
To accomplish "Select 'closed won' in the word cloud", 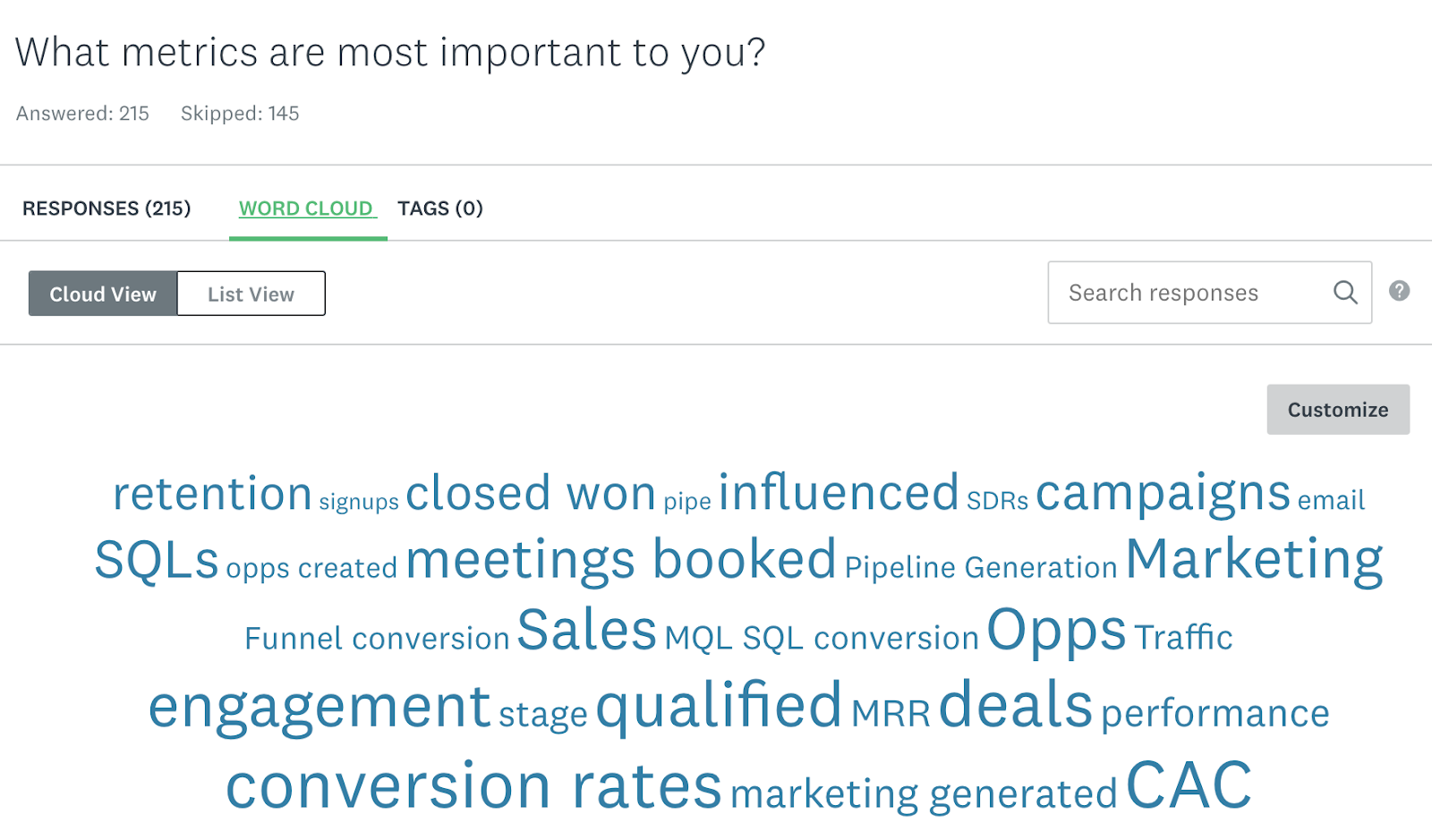I will pos(531,494).
